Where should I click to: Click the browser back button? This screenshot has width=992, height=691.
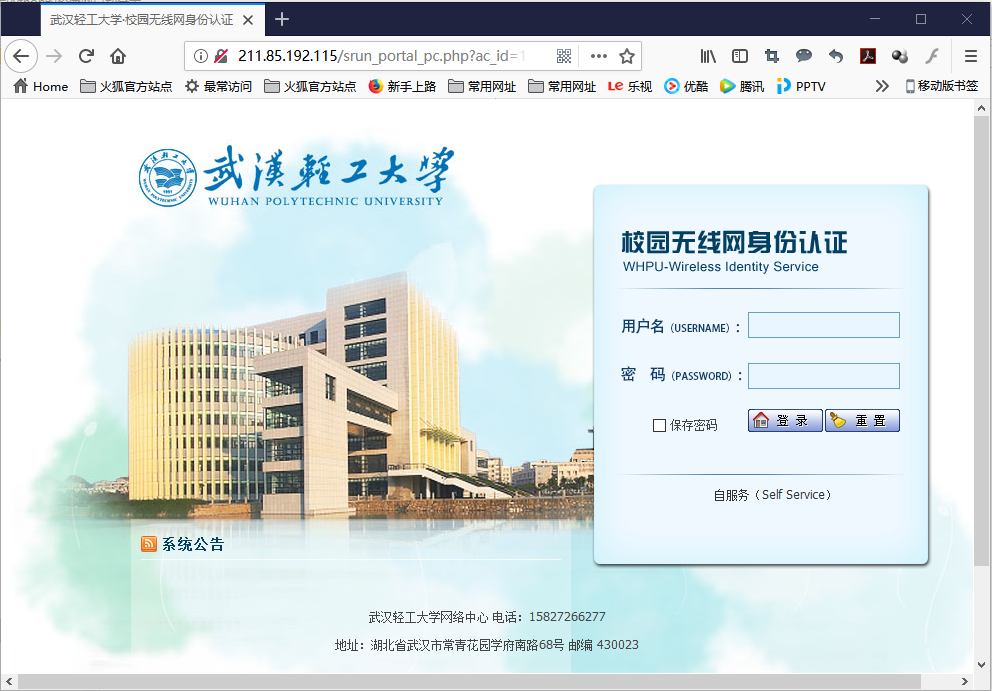coord(21,56)
